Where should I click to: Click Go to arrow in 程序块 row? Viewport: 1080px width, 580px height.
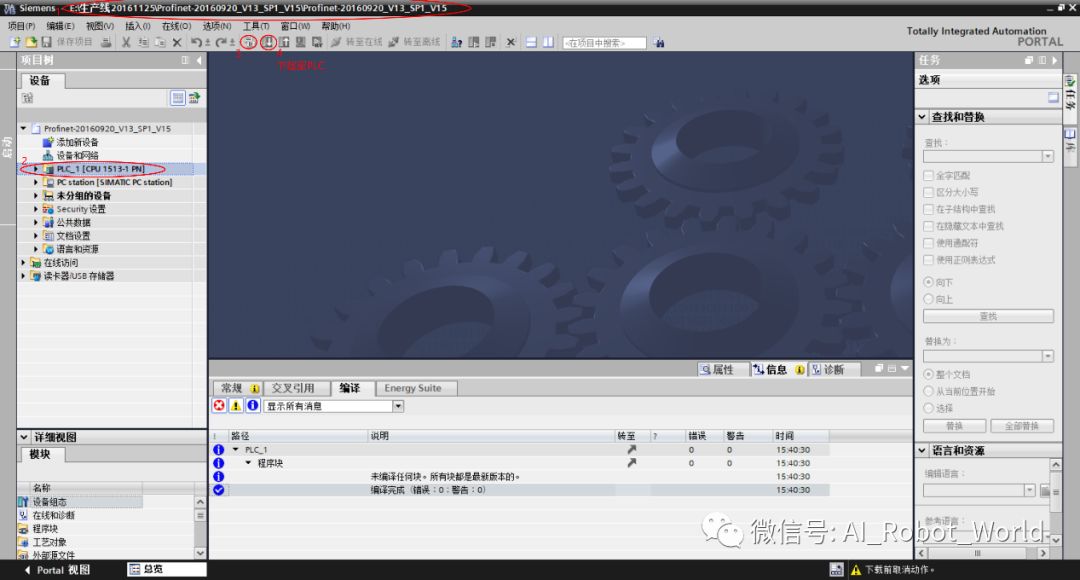[x=631, y=463]
